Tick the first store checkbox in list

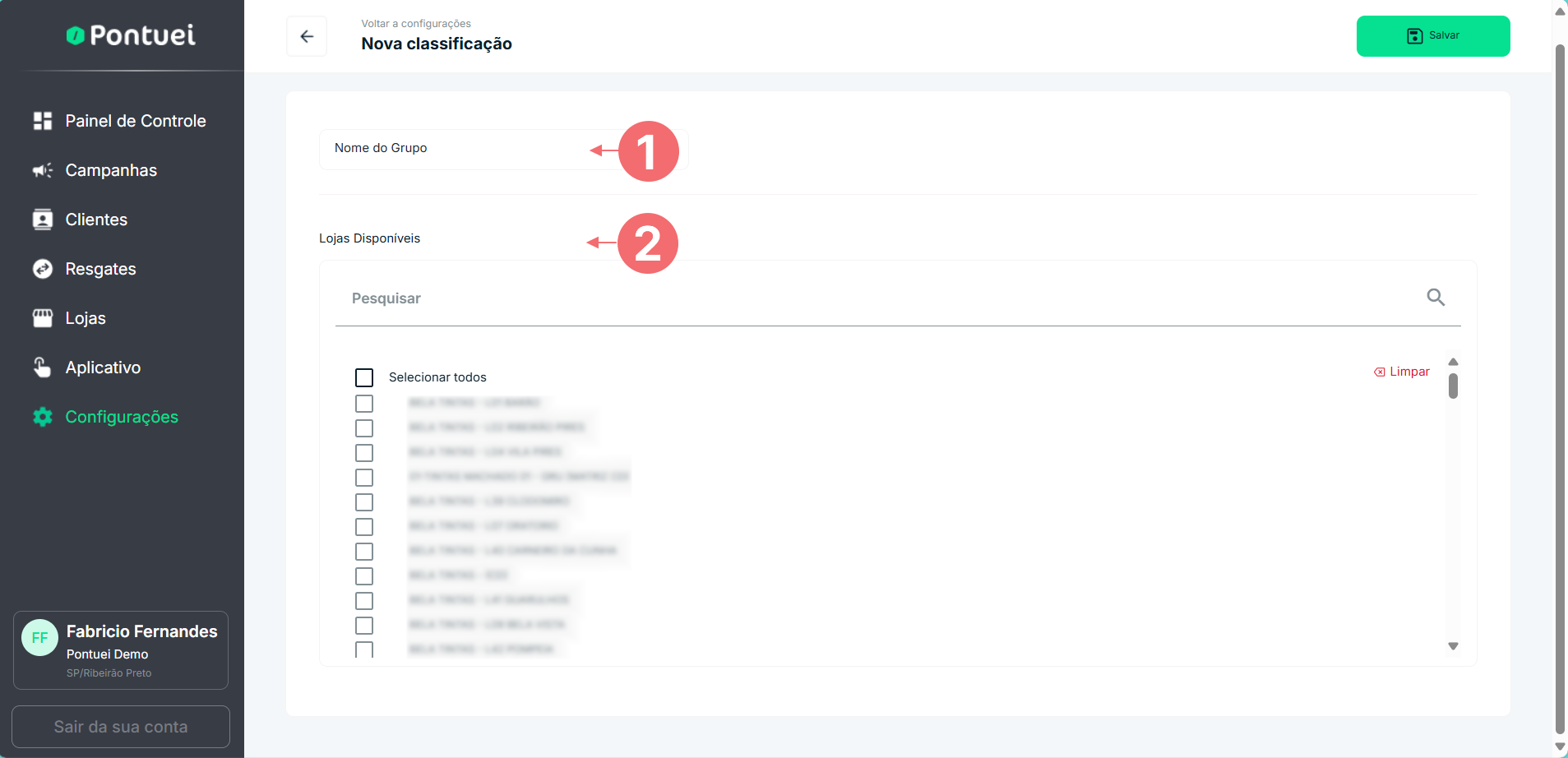click(364, 404)
